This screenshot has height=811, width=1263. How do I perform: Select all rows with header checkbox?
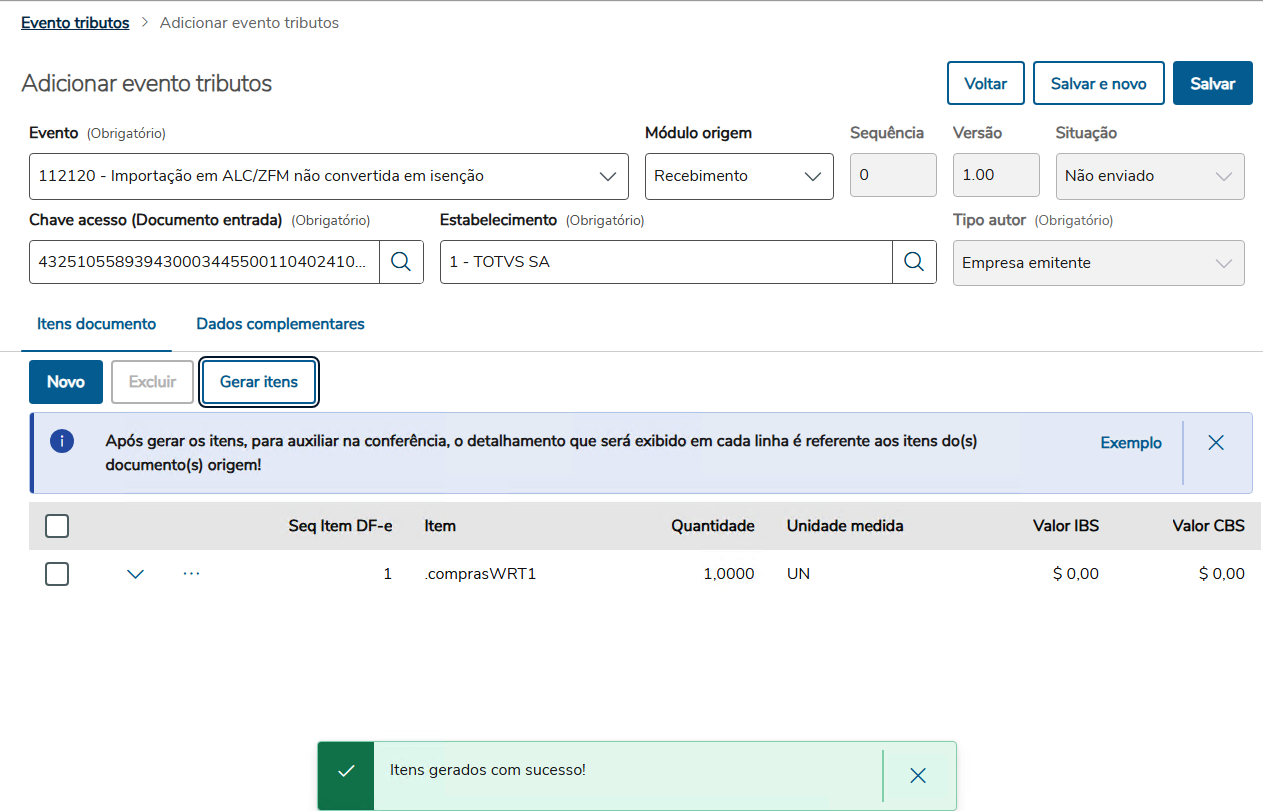[x=57, y=526]
